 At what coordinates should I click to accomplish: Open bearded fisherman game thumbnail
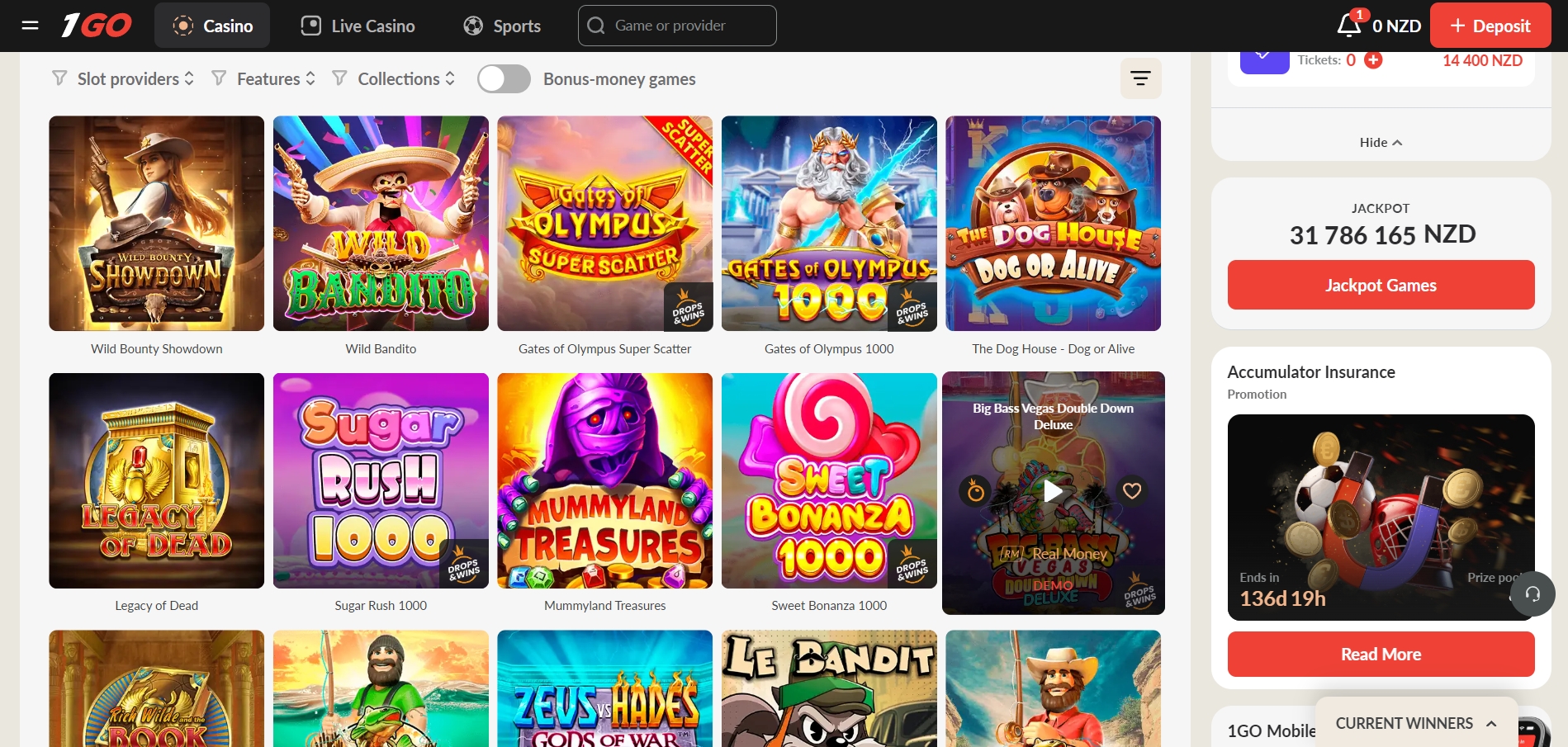point(381,688)
